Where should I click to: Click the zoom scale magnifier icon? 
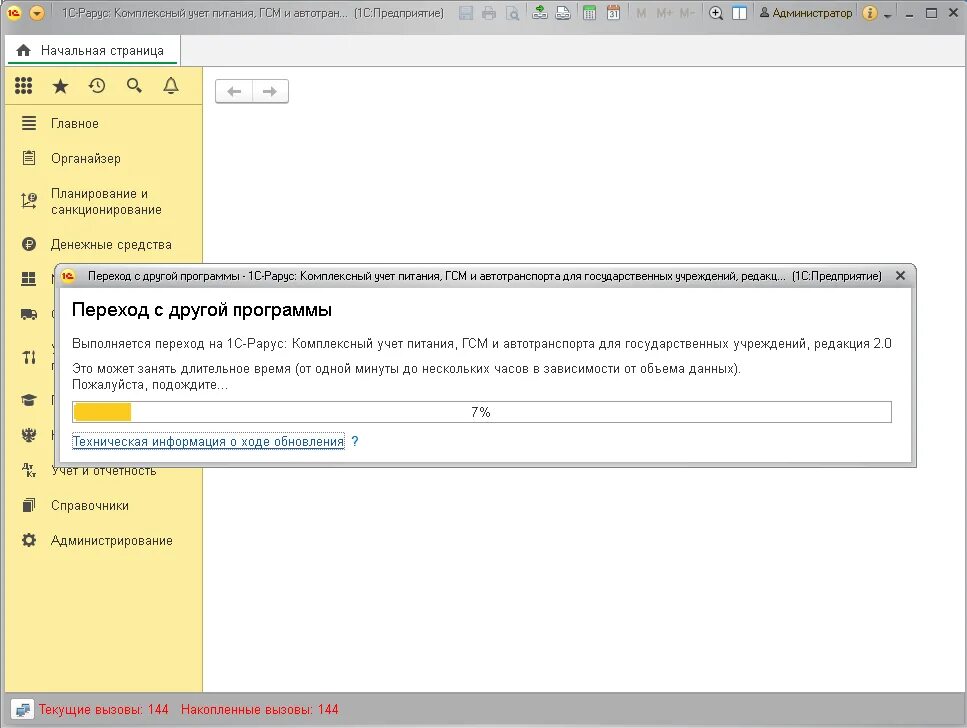point(716,13)
